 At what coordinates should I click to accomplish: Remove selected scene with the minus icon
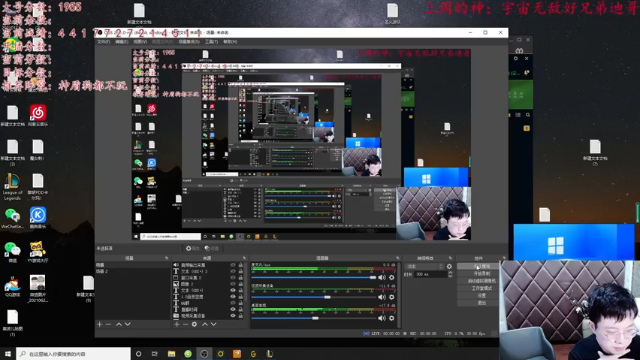(108, 324)
